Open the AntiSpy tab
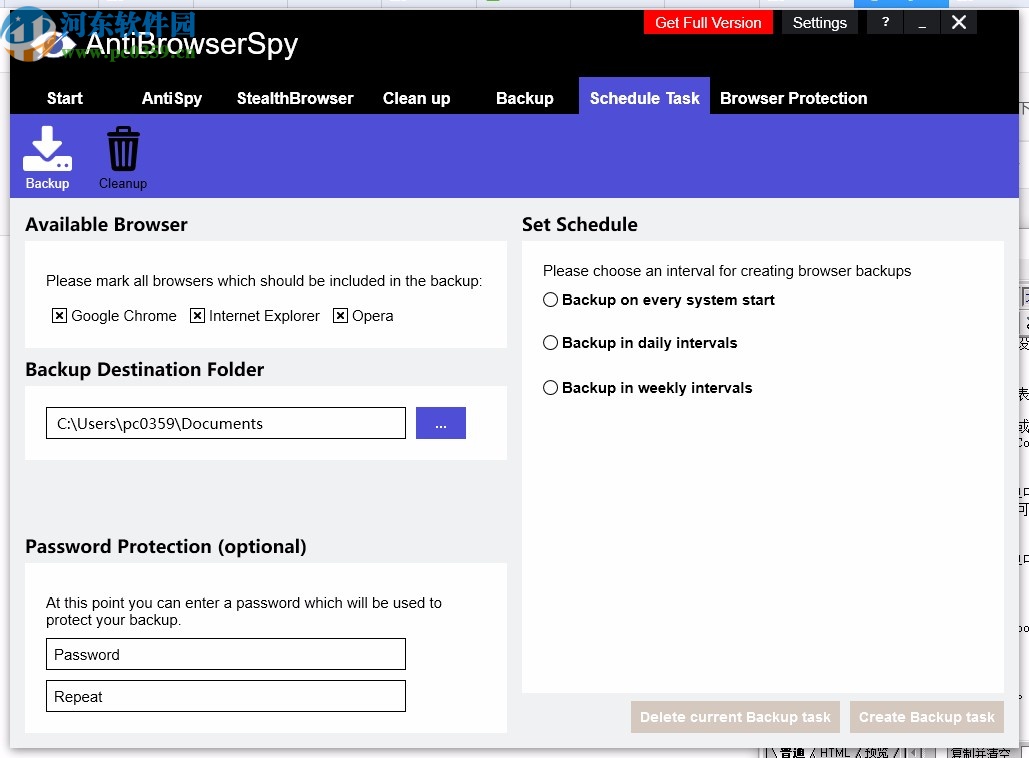This screenshot has width=1029, height=758. pyautogui.click(x=171, y=98)
